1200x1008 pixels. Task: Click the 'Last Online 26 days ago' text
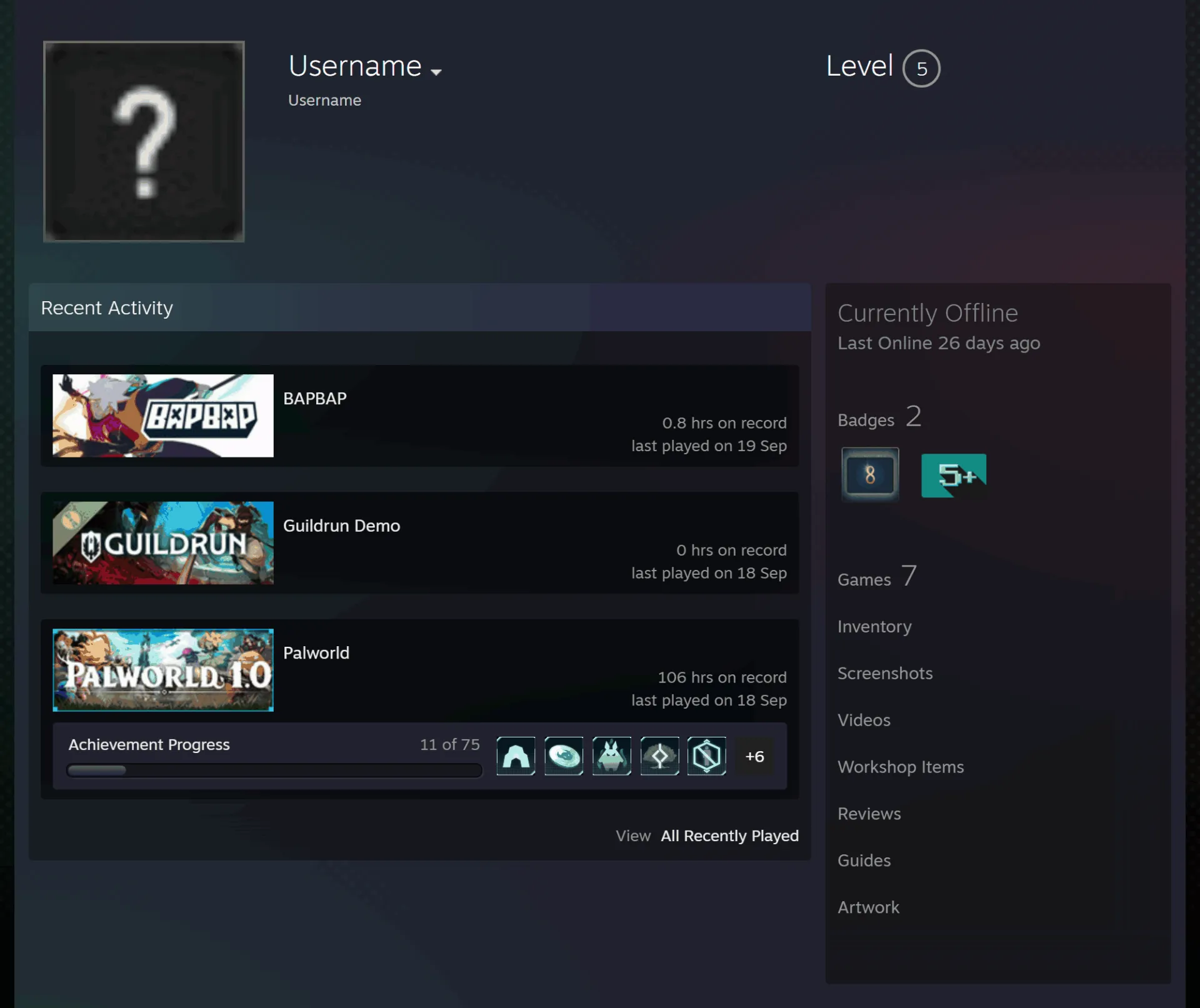point(939,343)
